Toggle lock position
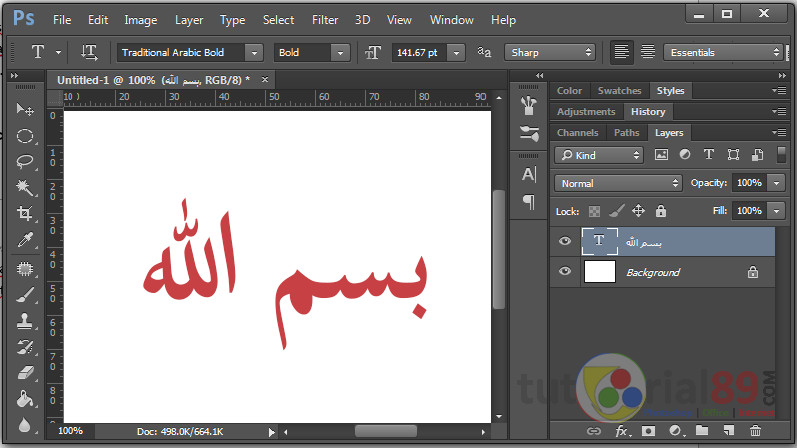The image size is (797, 448). [x=638, y=211]
